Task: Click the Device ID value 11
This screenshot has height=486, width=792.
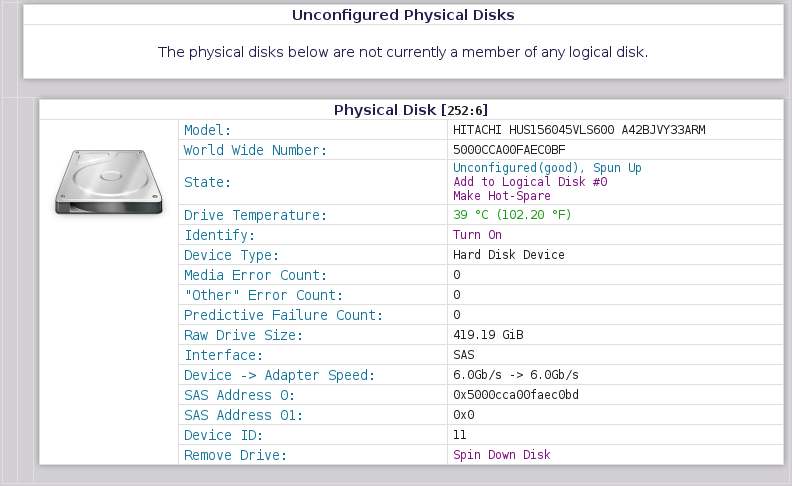Action: (x=460, y=435)
